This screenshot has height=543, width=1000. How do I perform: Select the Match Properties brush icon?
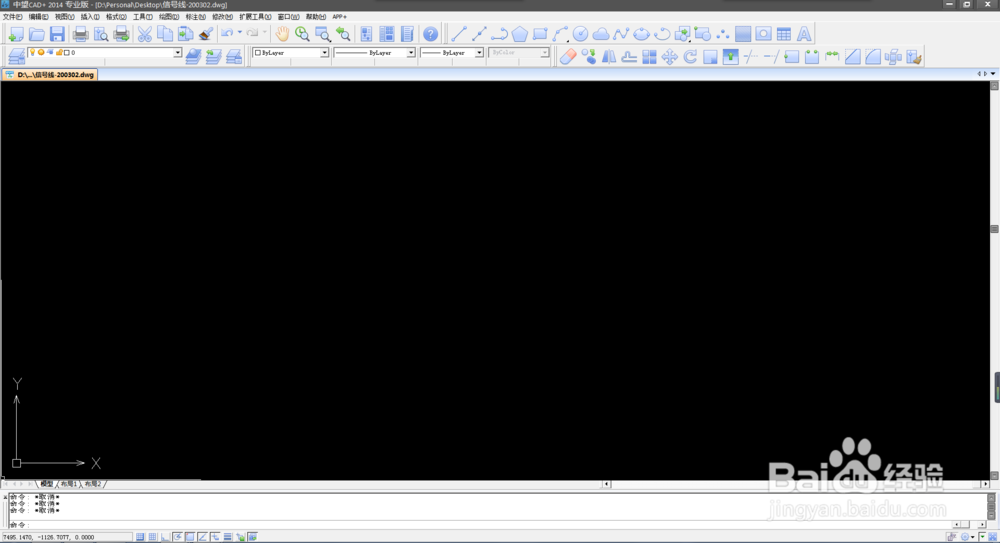205,34
